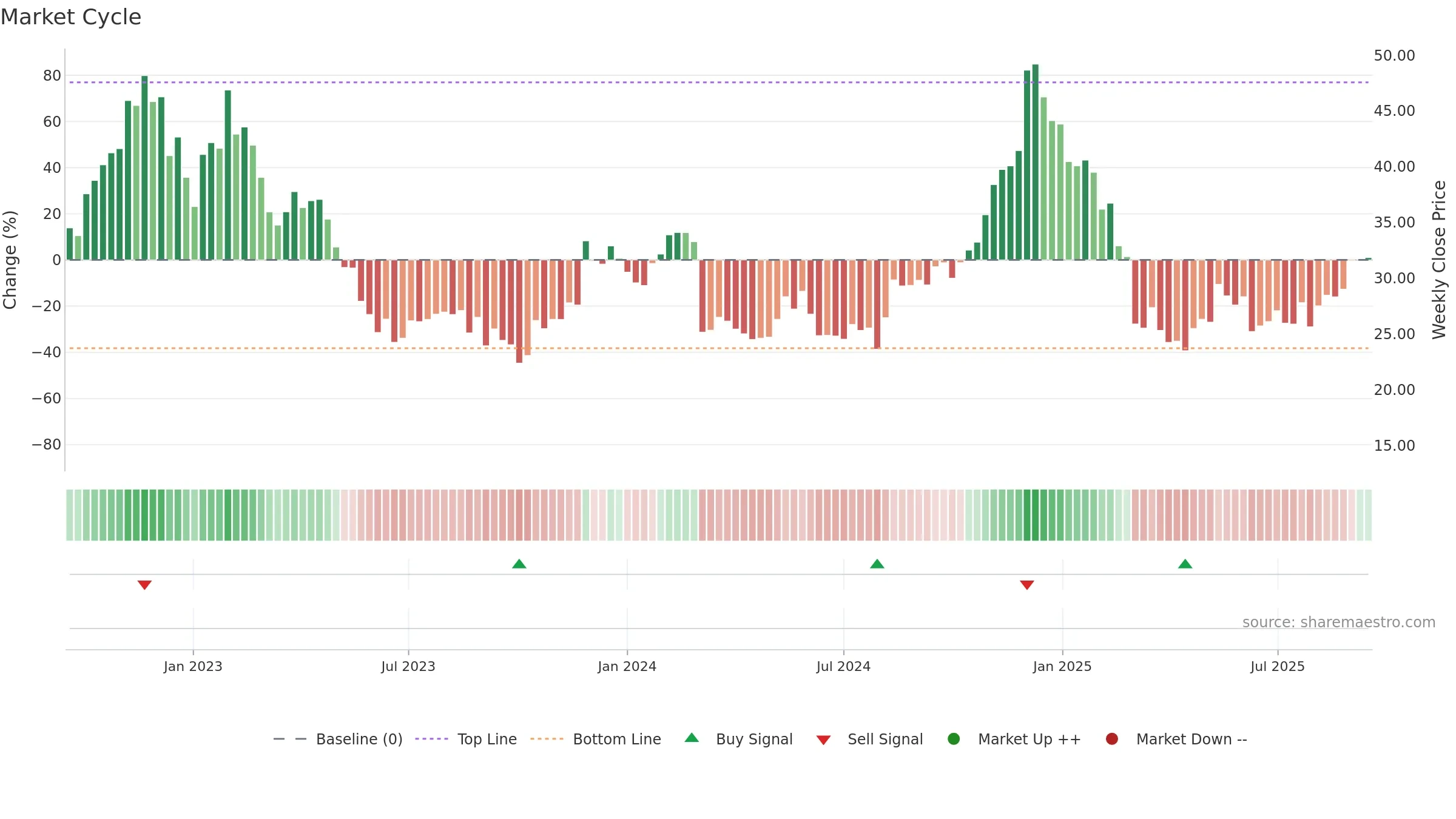Image resolution: width=1456 pixels, height=819 pixels.
Task: Click the source: sharemaestro.com text
Action: coord(1339,622)
